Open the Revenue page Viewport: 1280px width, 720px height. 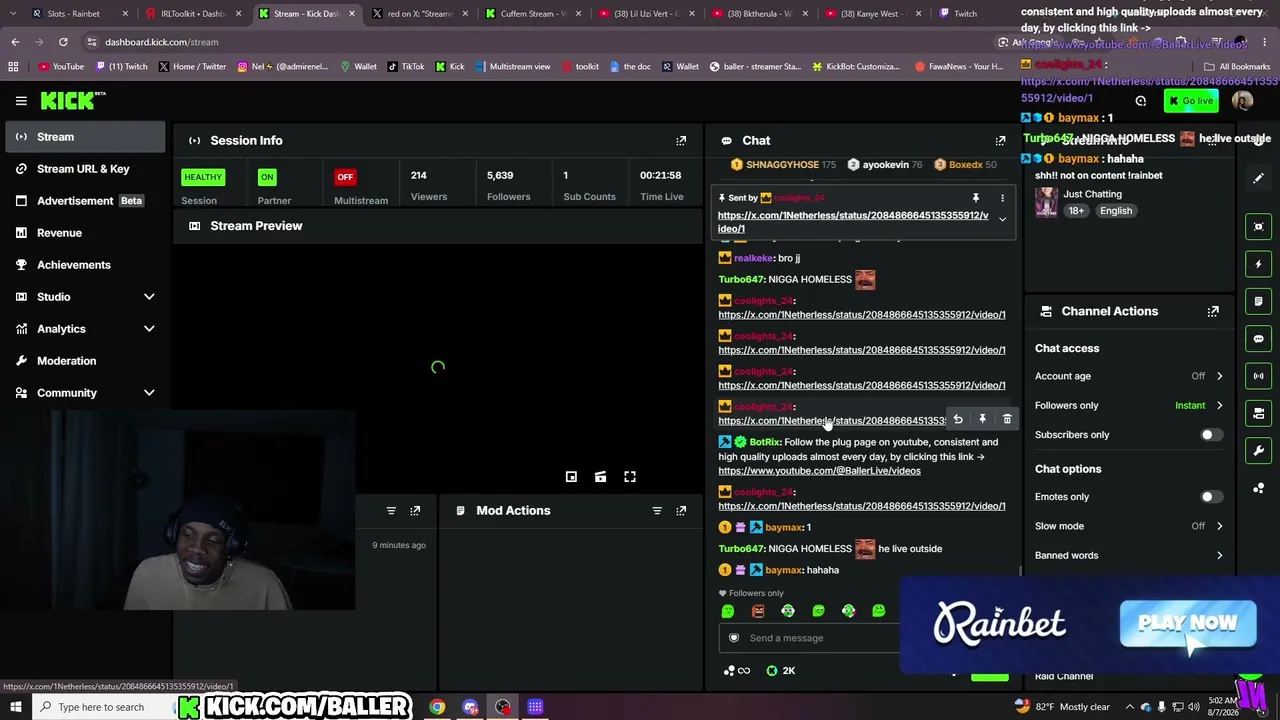click(85, 233)
